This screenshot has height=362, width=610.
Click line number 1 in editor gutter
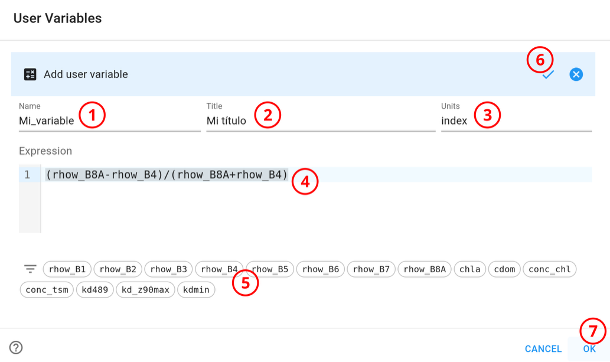pos(27,175)
